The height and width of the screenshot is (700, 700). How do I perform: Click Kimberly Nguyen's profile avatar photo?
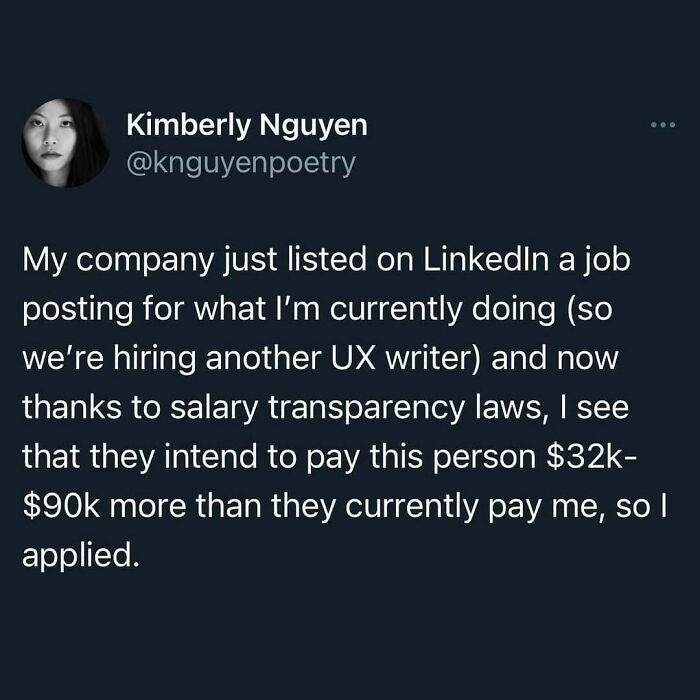(66, 142)
